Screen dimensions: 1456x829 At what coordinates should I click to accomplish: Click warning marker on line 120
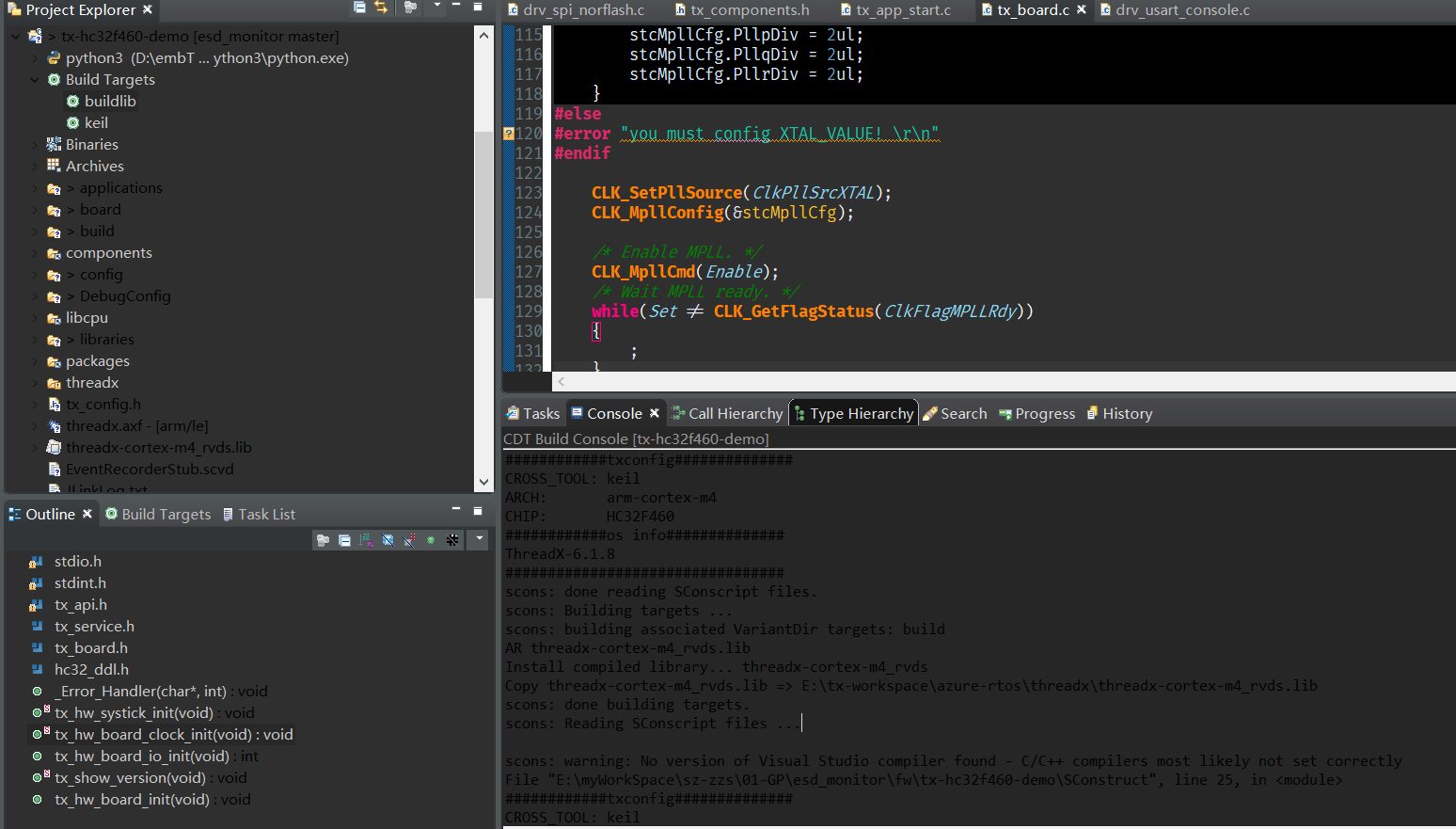[x=509, y=134]
